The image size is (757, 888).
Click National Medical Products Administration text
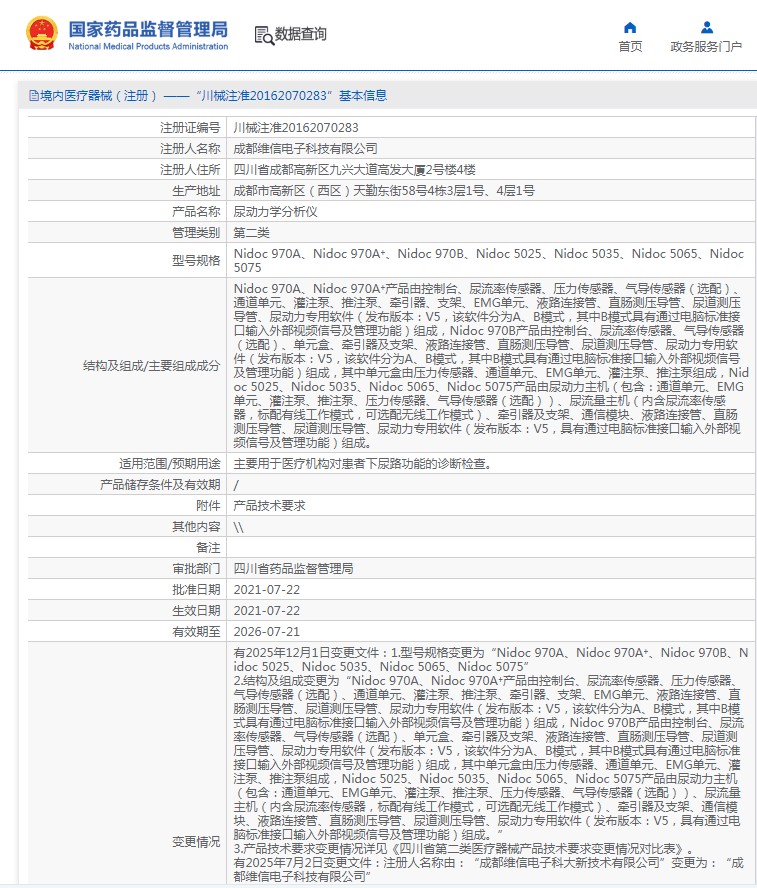pyautogui.click(x=148, y=46)
